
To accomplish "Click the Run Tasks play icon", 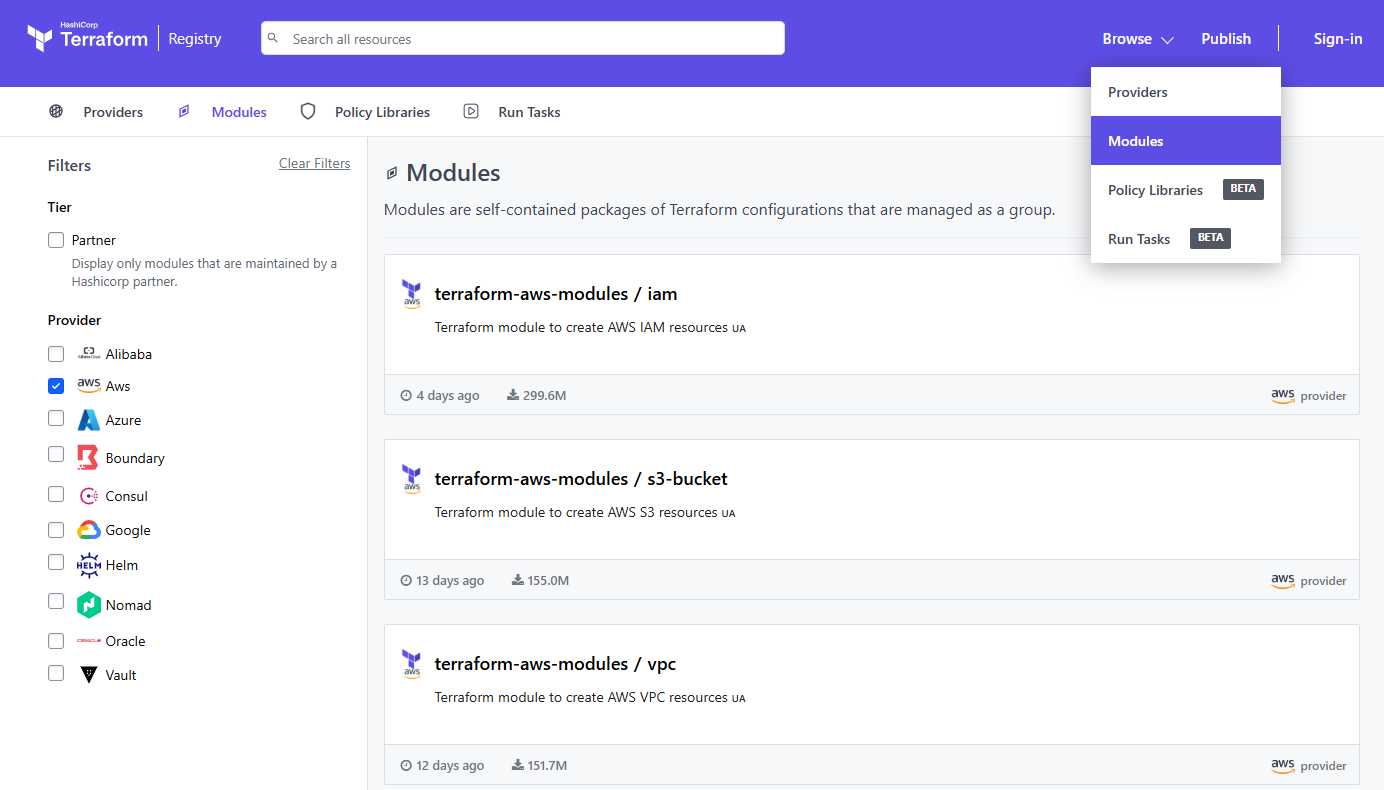I will [x=471, y=111].
